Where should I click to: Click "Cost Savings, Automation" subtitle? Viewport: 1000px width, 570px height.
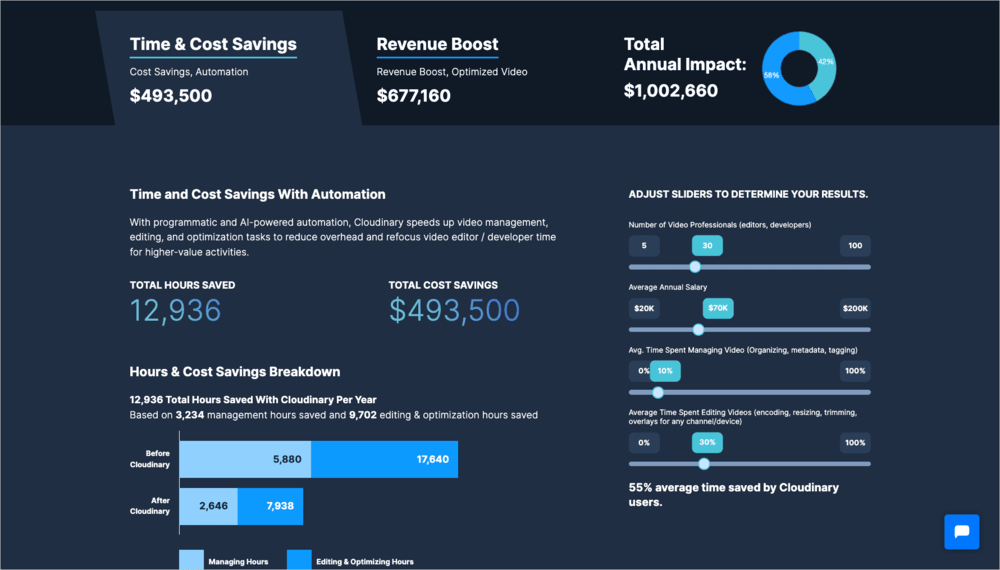pyautogui.click(x=189, y=72)
